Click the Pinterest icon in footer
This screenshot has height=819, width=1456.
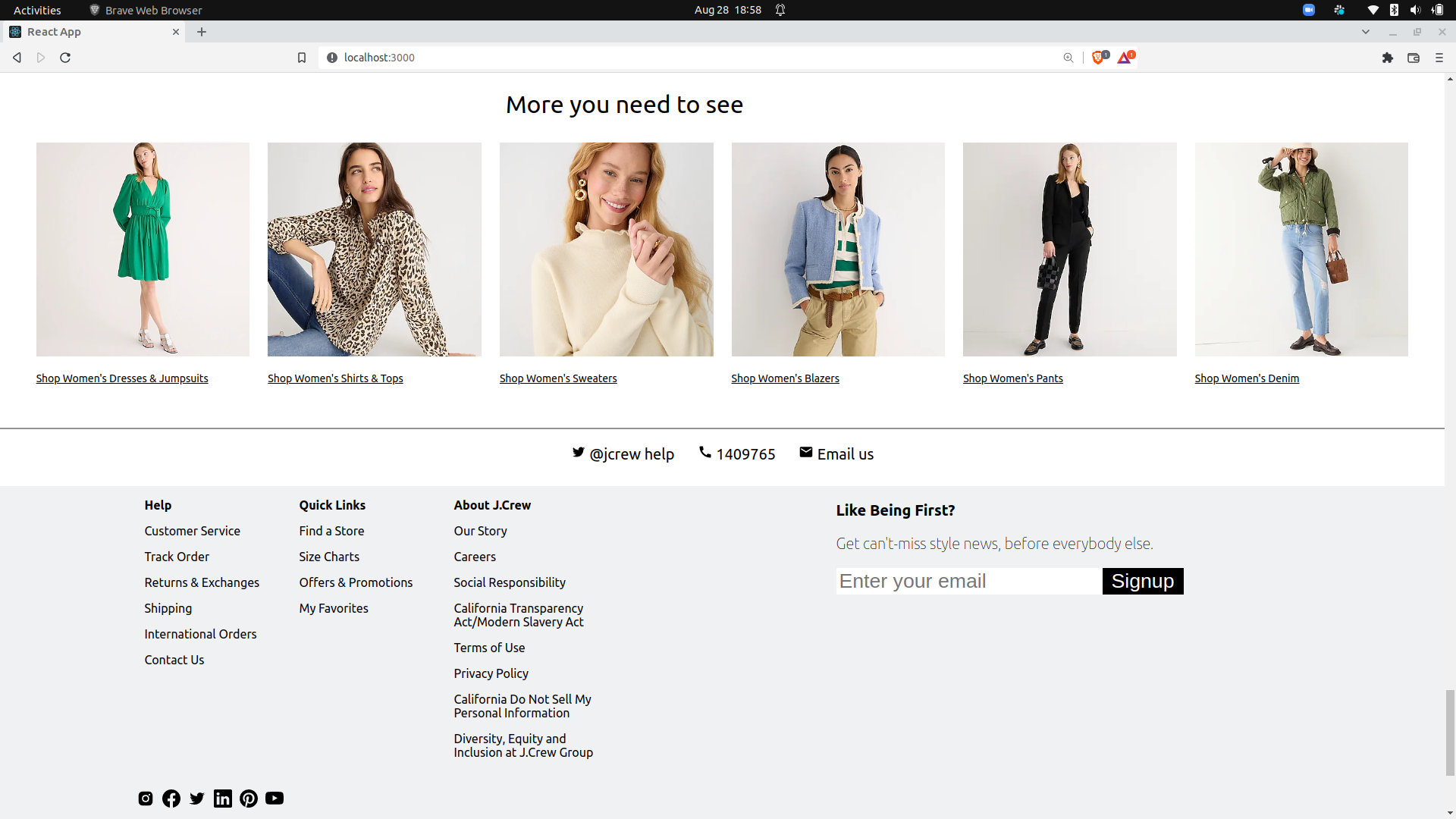(x=248, y=798)
